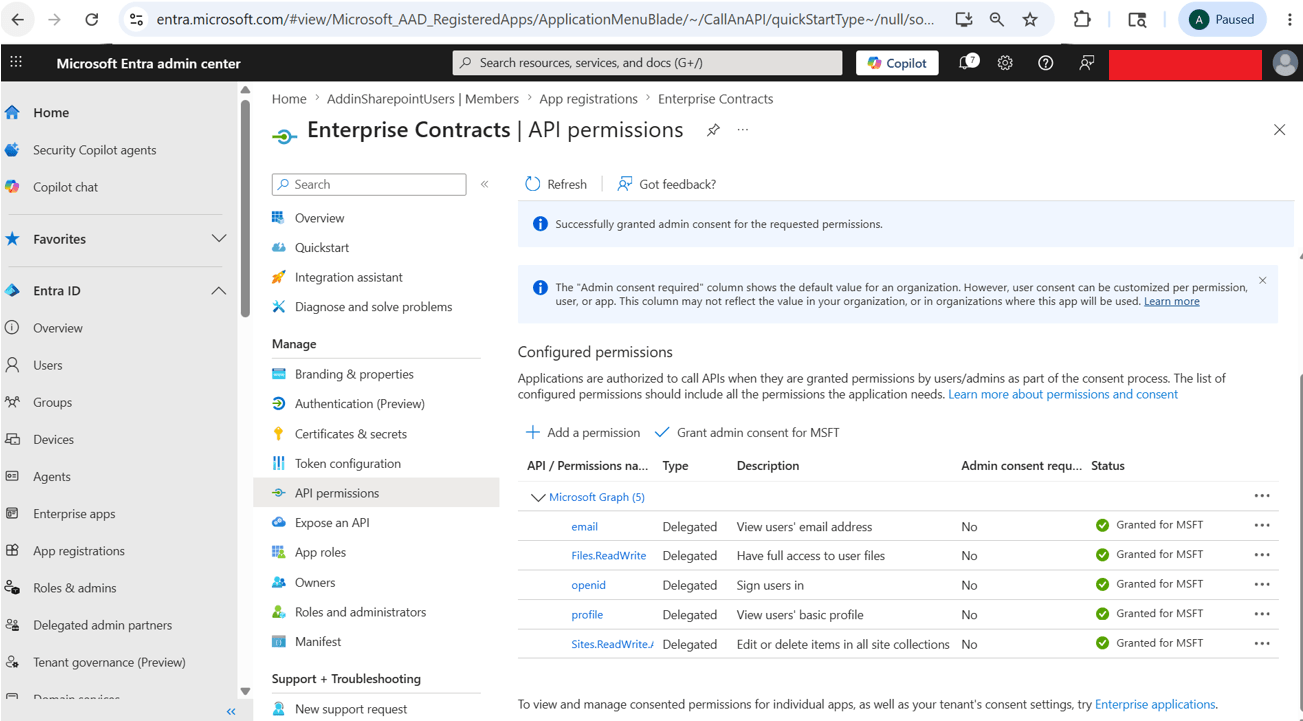
Task: Open New support request
Action: click(x=350, y=709)
